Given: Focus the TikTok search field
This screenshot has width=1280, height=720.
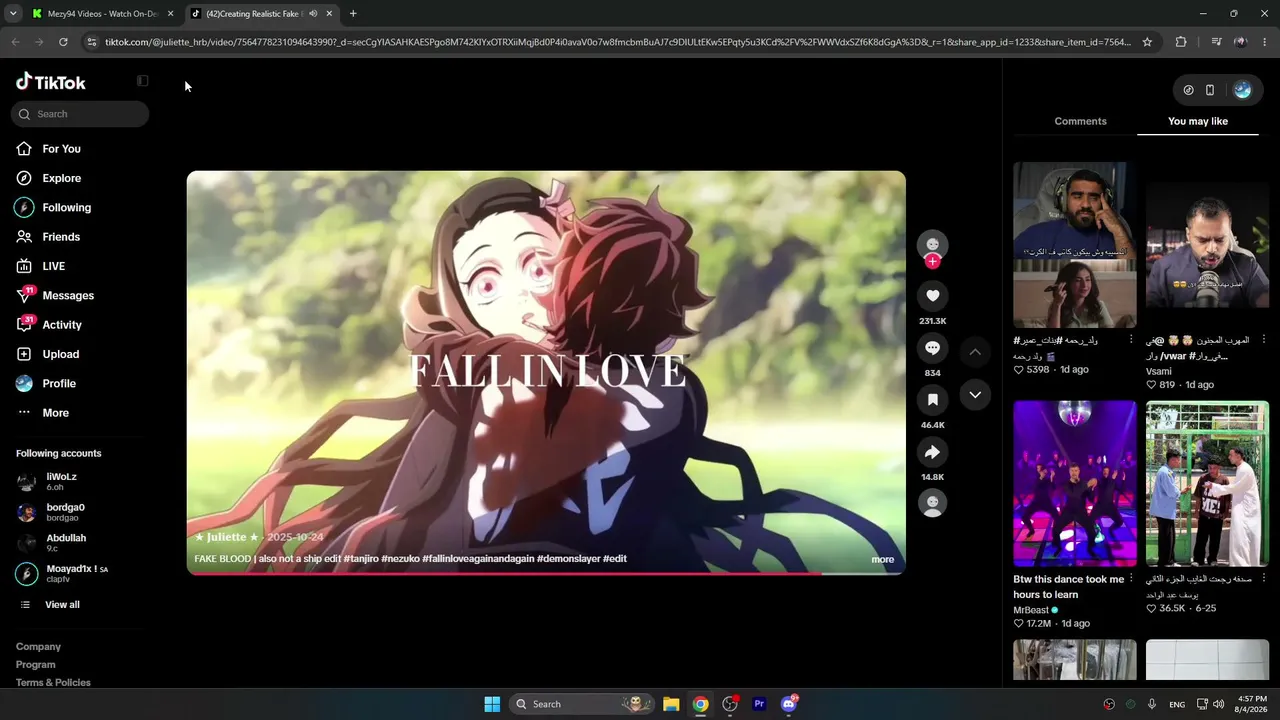Looking at the screenshot, I should point(80,114).
